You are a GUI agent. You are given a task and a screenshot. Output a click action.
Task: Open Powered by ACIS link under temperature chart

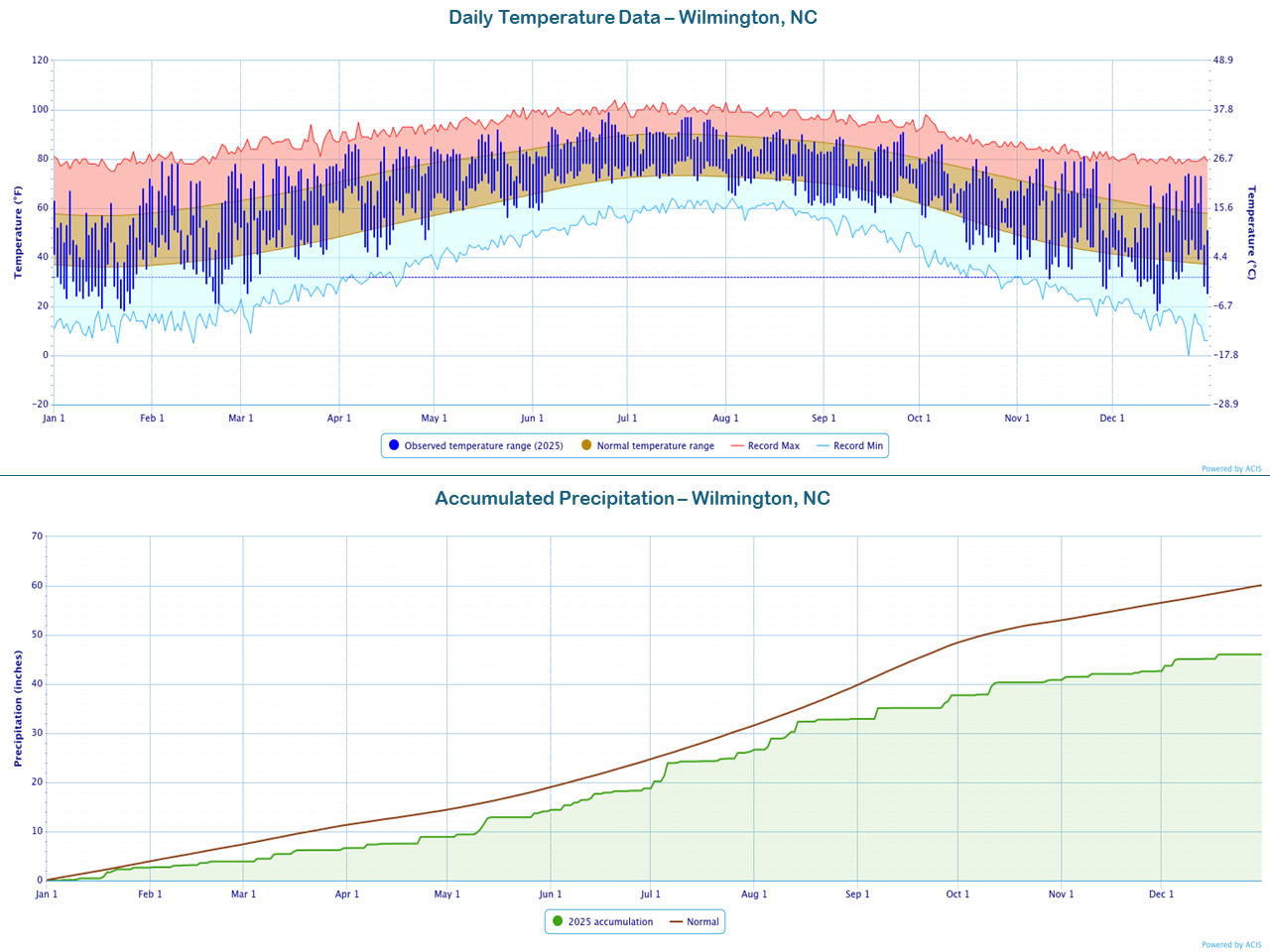click(x=1230, y=469)
